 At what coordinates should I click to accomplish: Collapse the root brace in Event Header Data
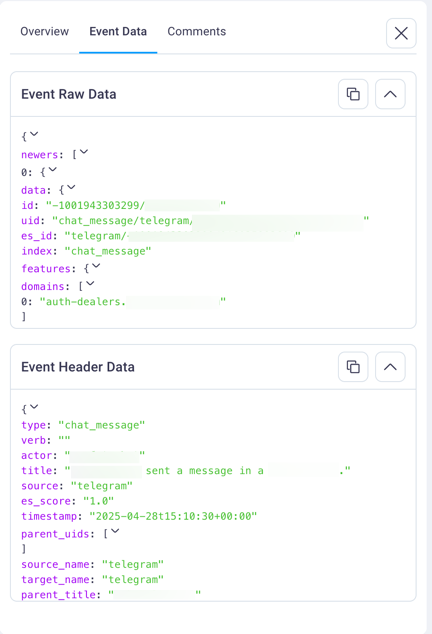[34, 407]
